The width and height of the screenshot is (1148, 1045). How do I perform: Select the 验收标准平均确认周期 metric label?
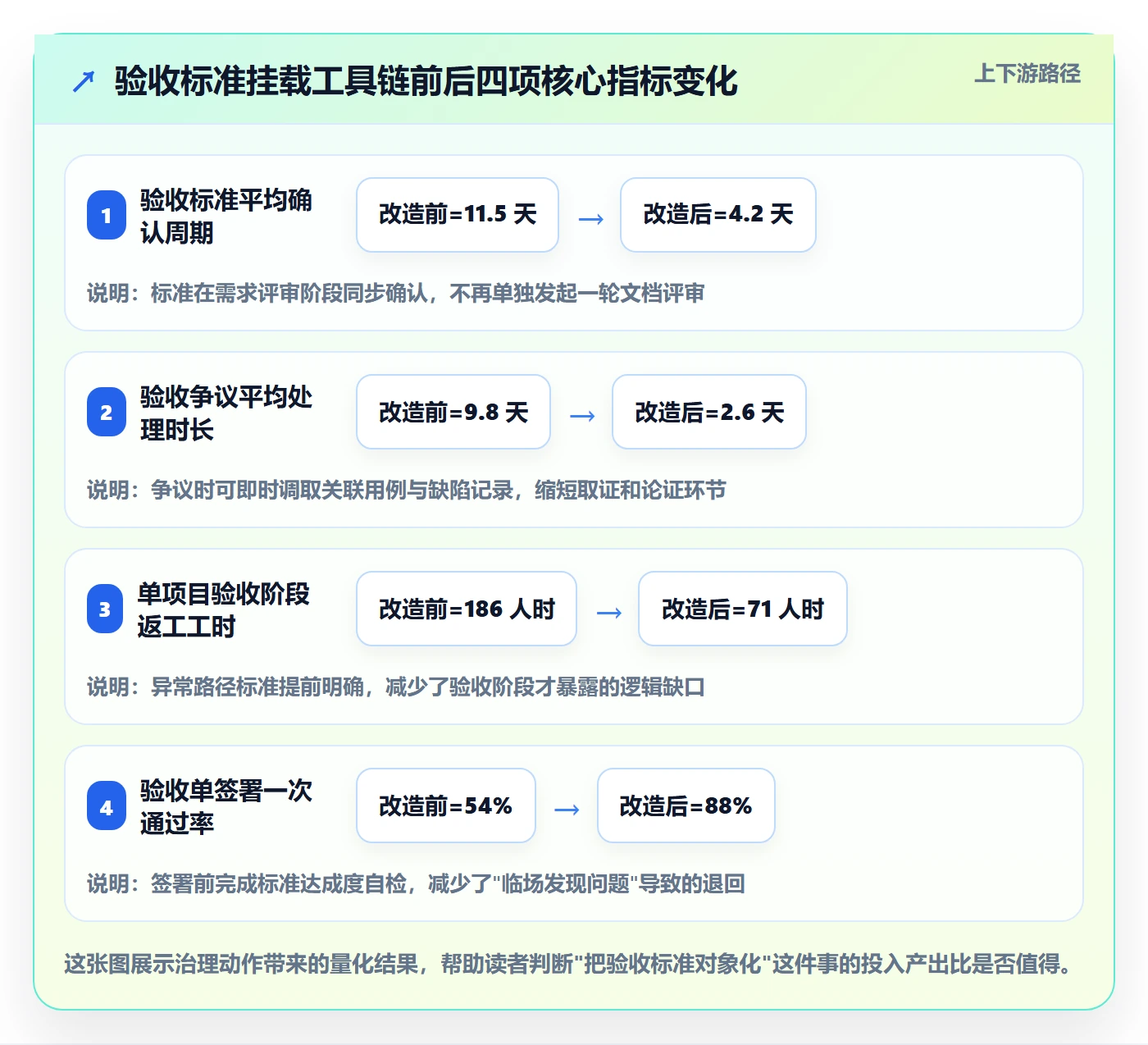(x=225, y=216)
